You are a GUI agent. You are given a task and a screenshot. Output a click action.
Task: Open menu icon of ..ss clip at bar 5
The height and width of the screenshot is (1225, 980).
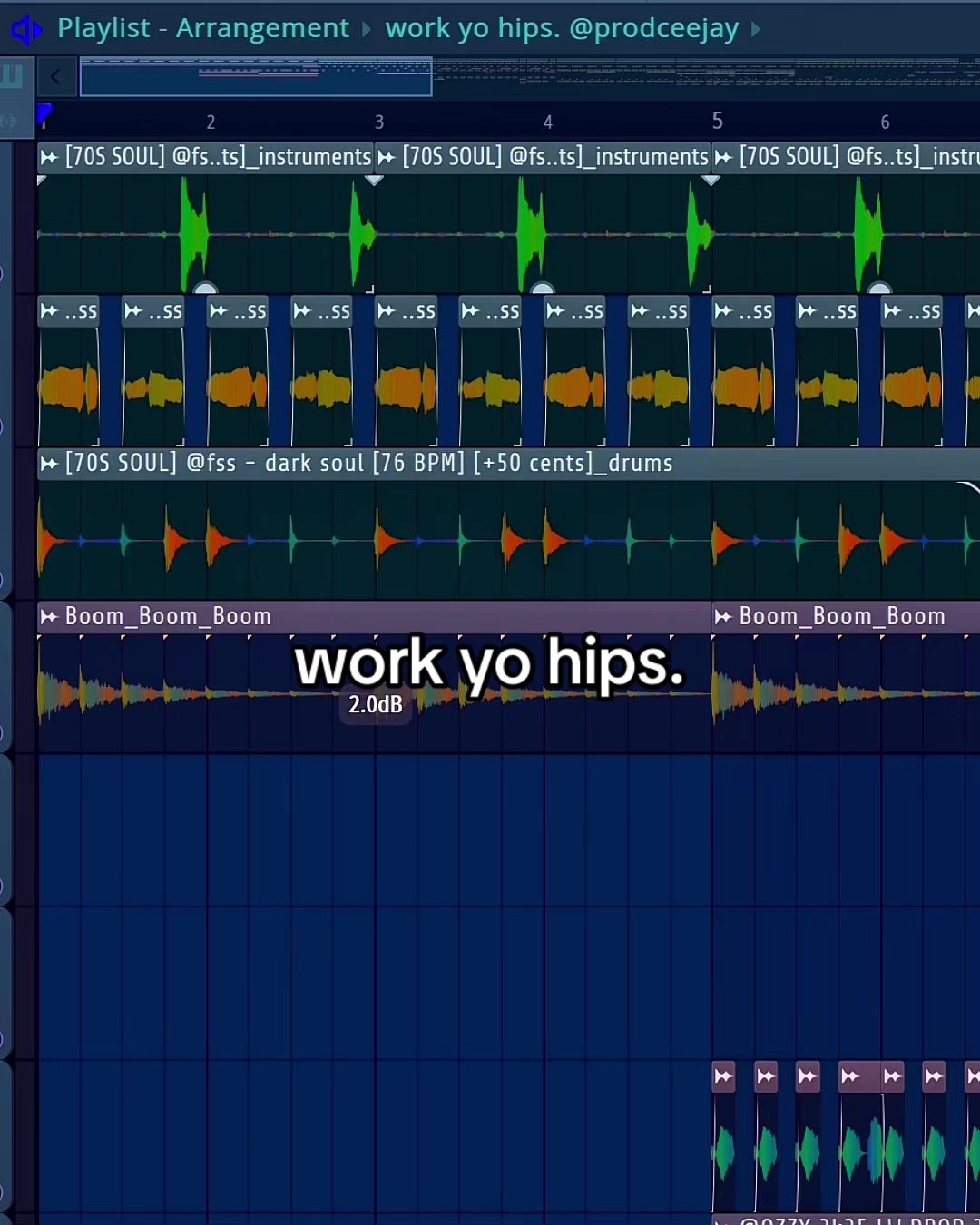tap(723, 311)
